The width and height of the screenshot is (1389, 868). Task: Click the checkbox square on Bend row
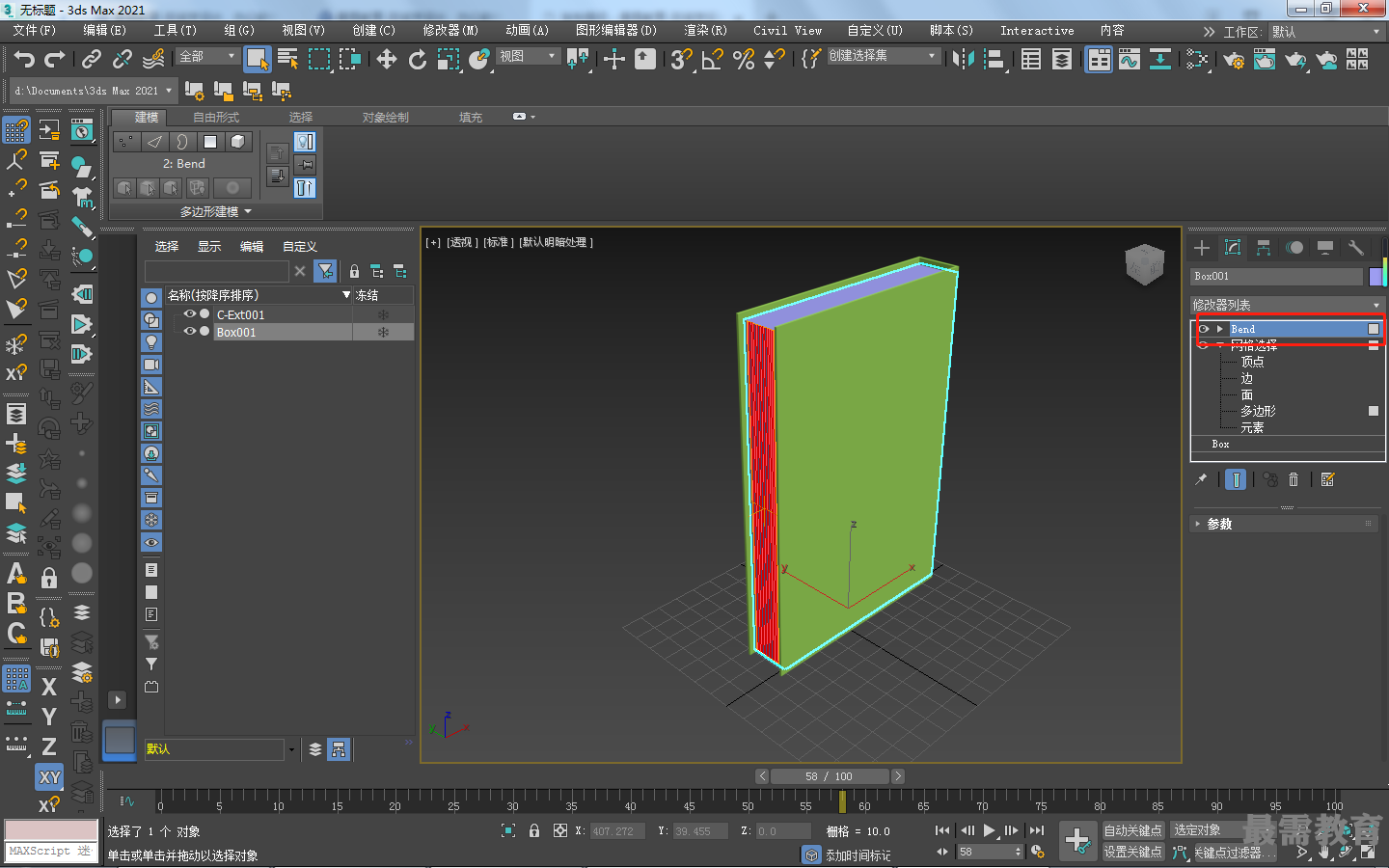tap(1374, 329)
